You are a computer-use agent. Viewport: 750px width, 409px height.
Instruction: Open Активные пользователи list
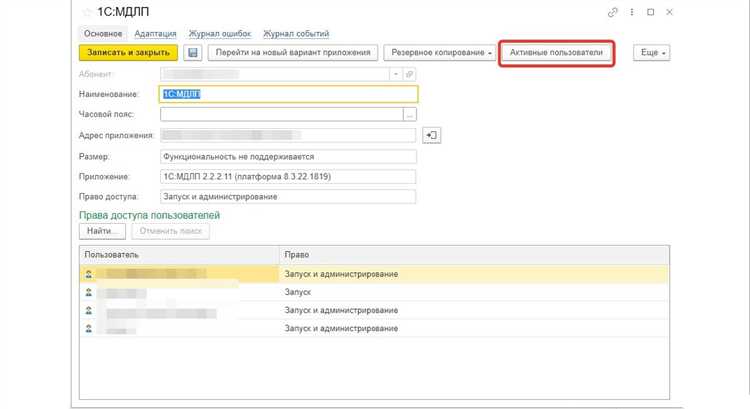point(556,53)
